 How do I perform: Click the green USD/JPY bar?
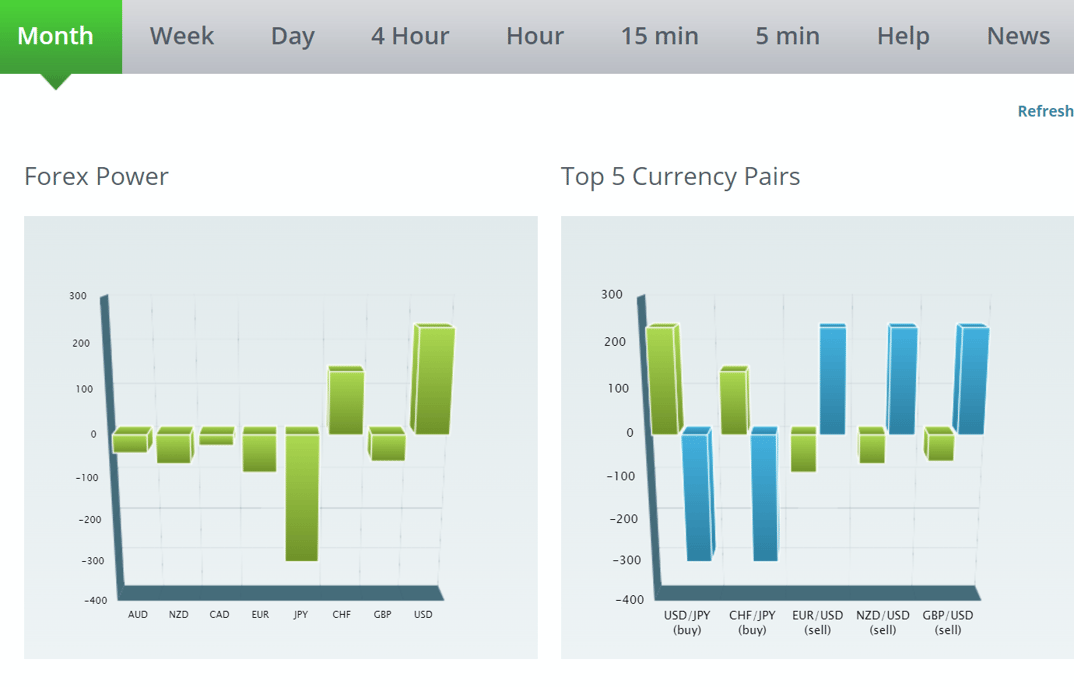662,380
